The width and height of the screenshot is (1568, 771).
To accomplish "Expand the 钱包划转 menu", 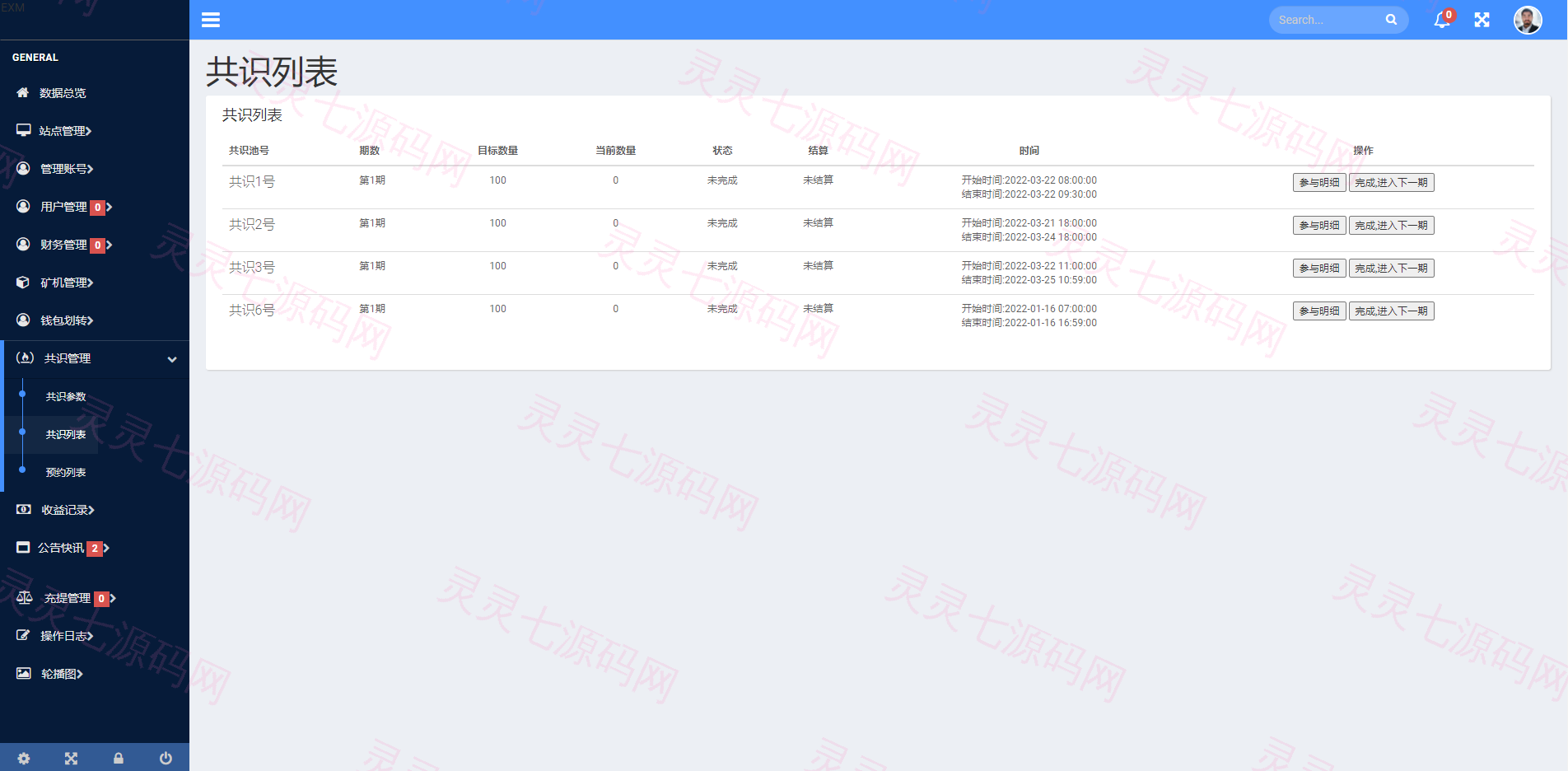I will click(x=95, y=320).
